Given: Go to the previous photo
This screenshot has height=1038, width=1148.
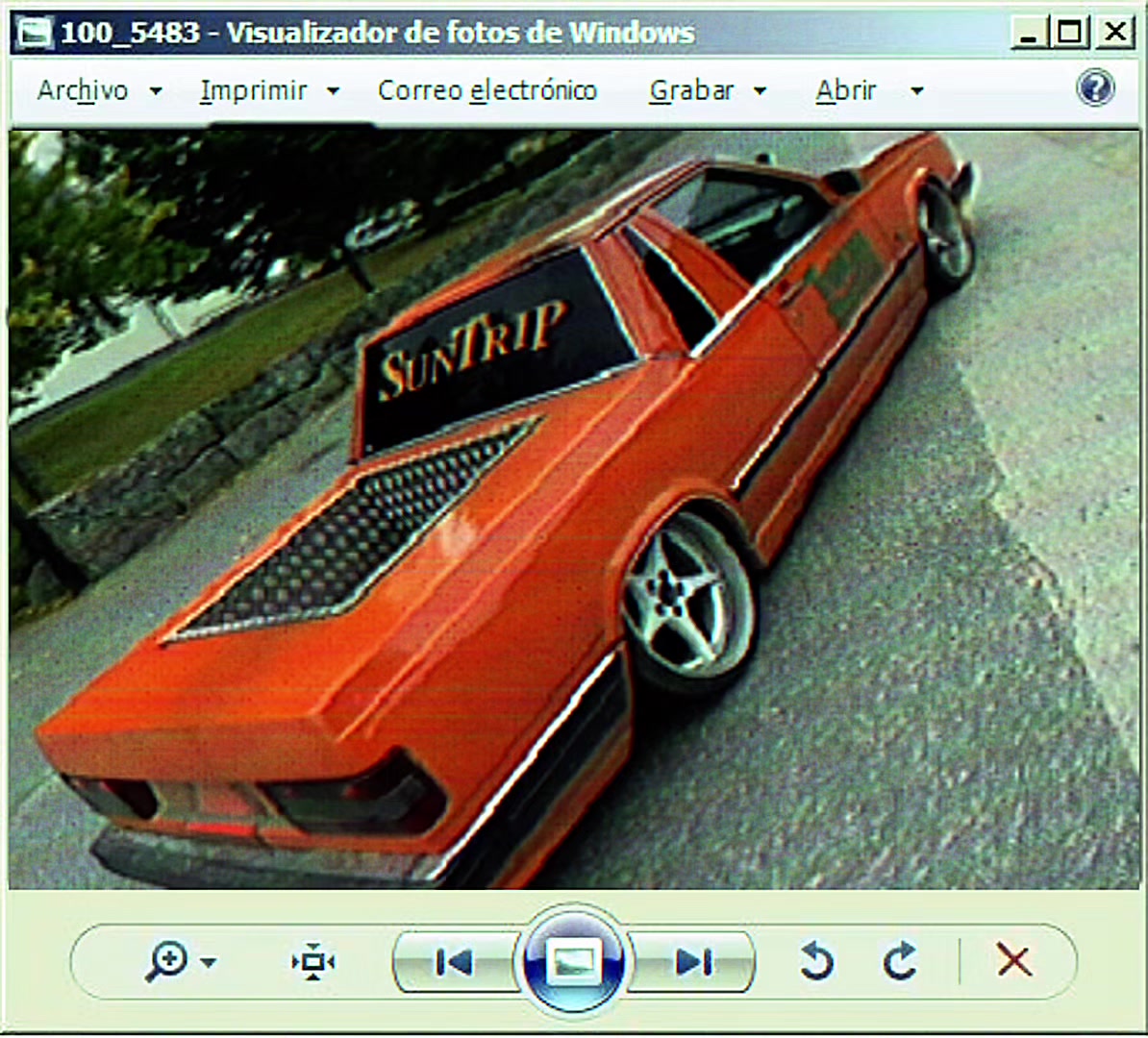Looking at the screenshot, I should pyautogui.click(x=455, y=962).
